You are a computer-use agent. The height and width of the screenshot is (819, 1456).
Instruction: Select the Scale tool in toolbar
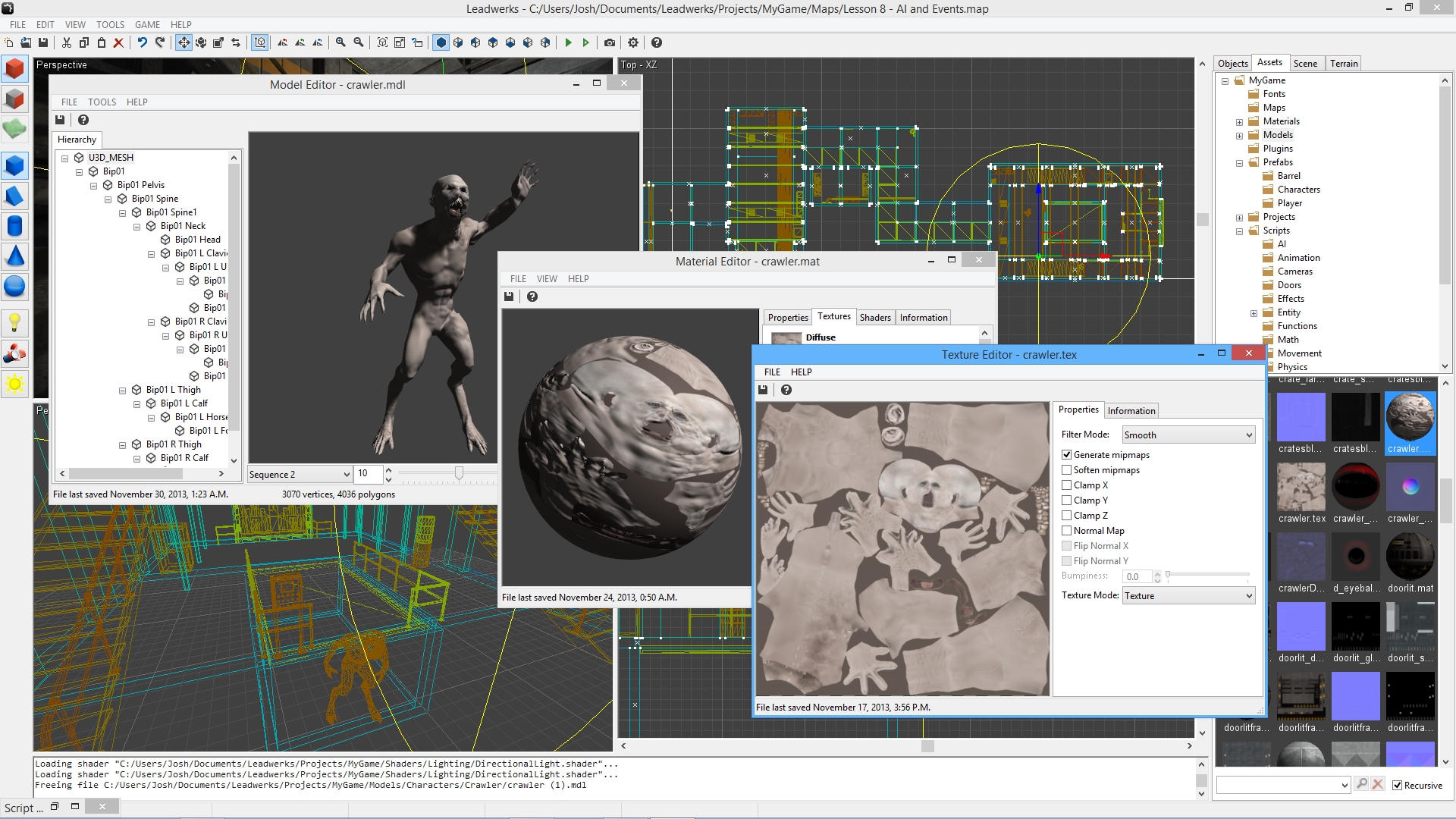click(x=218, y=42)
